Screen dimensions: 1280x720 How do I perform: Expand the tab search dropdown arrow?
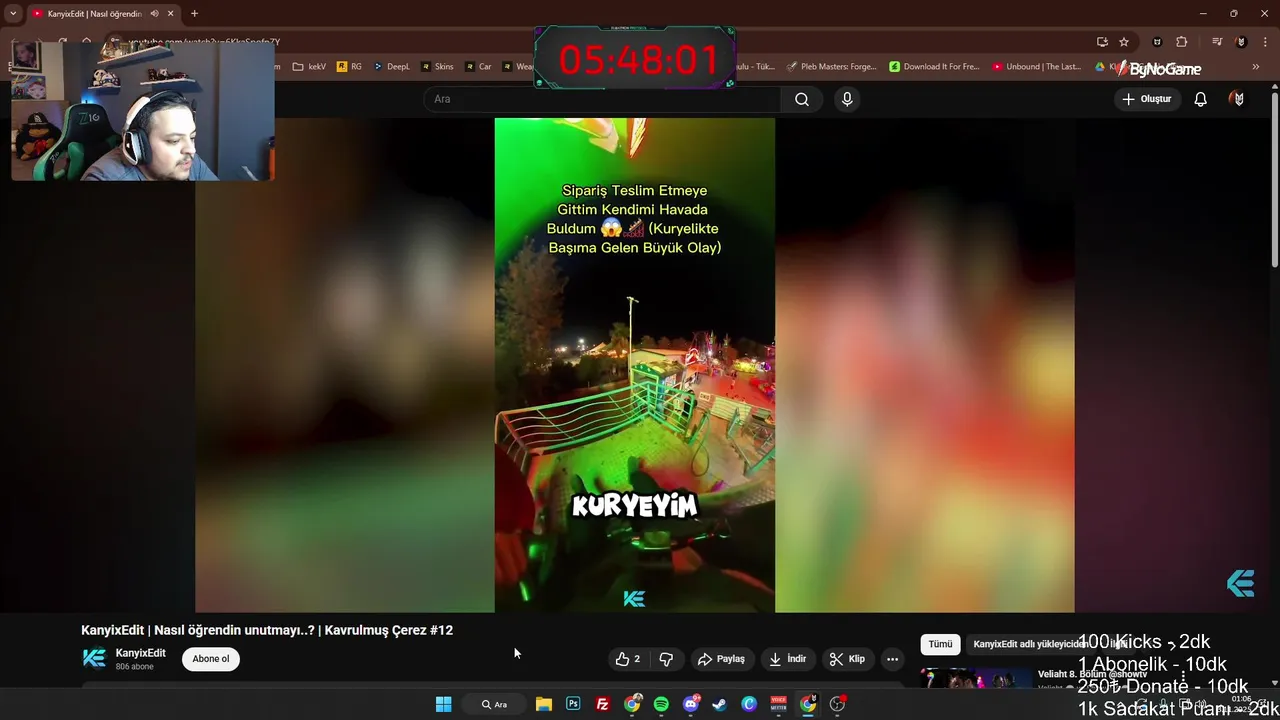coord(13,13)
